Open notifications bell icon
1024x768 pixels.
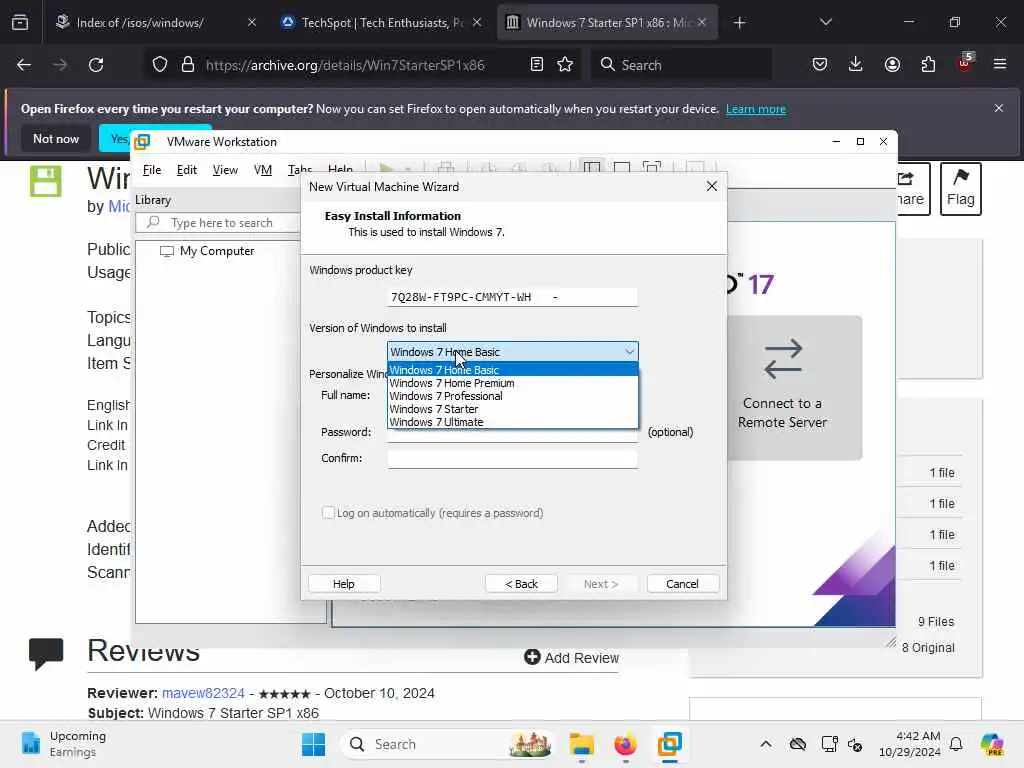coord(956,744)
